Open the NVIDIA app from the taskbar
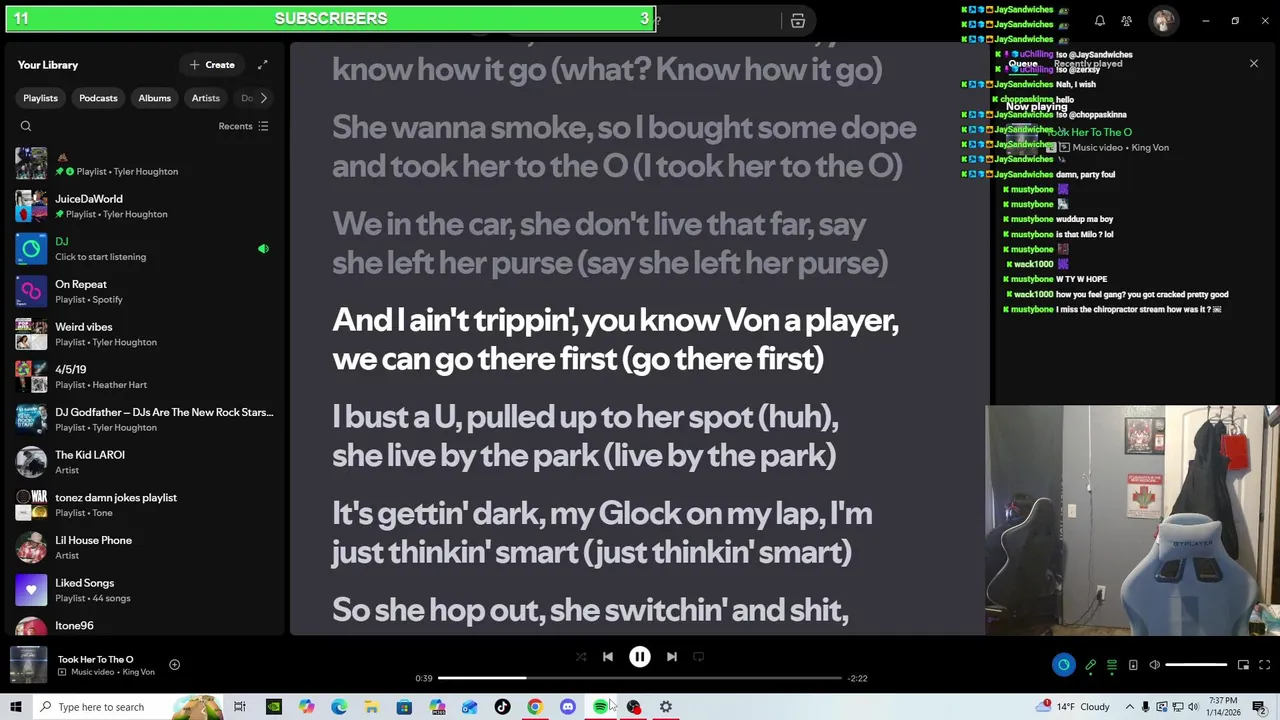Viewport: 1280px width, 720px height. 273,707
